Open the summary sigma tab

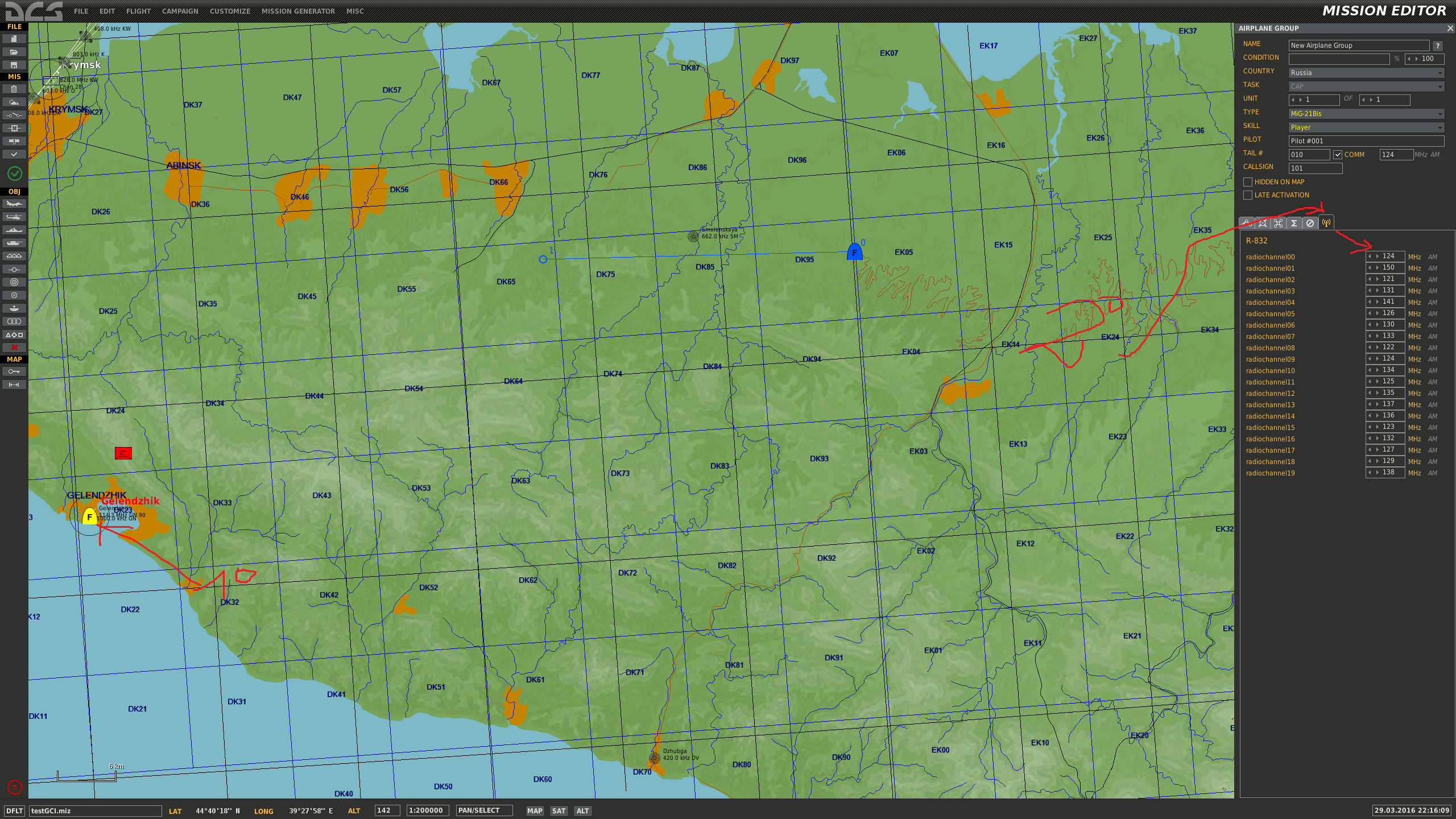[1294, 223]
